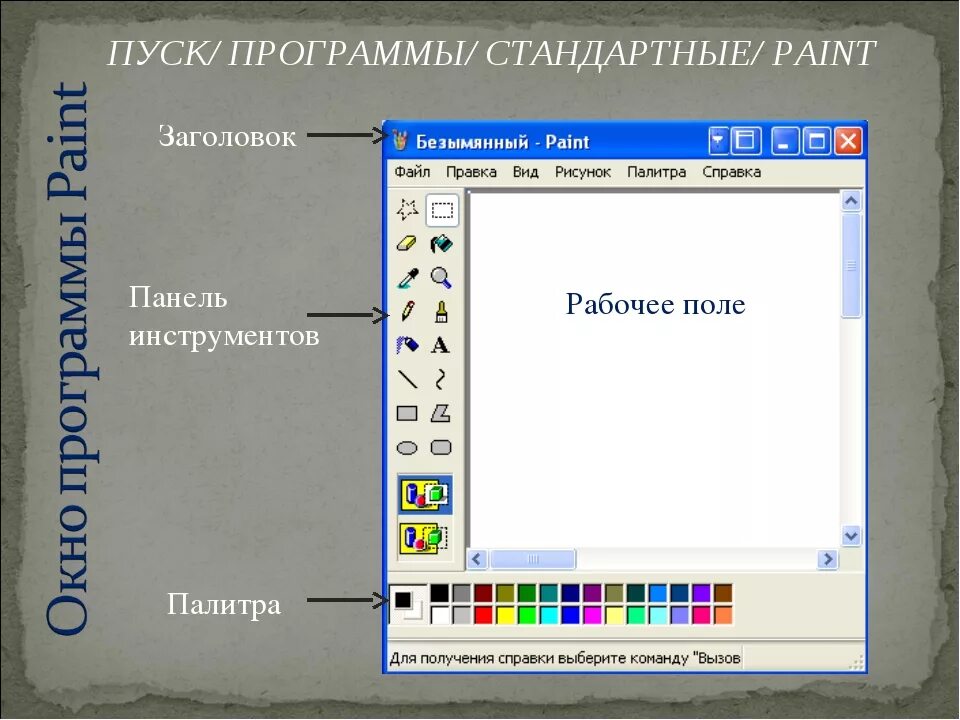The image size is (960, 720).
Task: Pick the Text tool letter A
Action: click(441, 345)
